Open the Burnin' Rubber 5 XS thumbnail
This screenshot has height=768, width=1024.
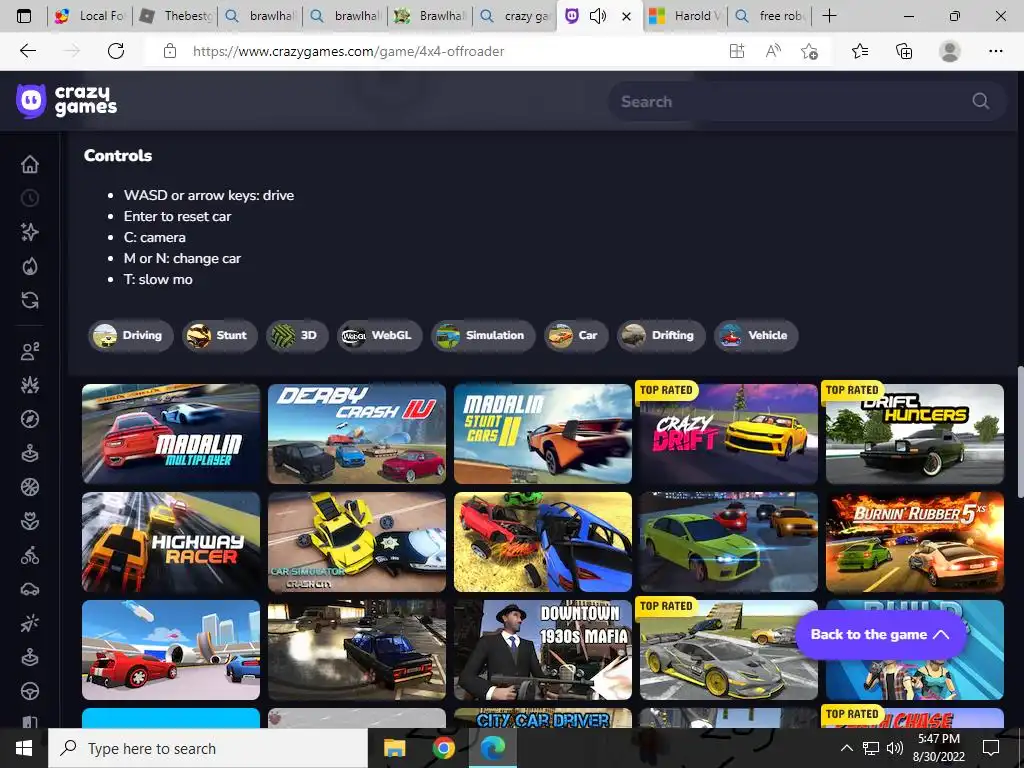pyautogui.click(x=914, y=542)
